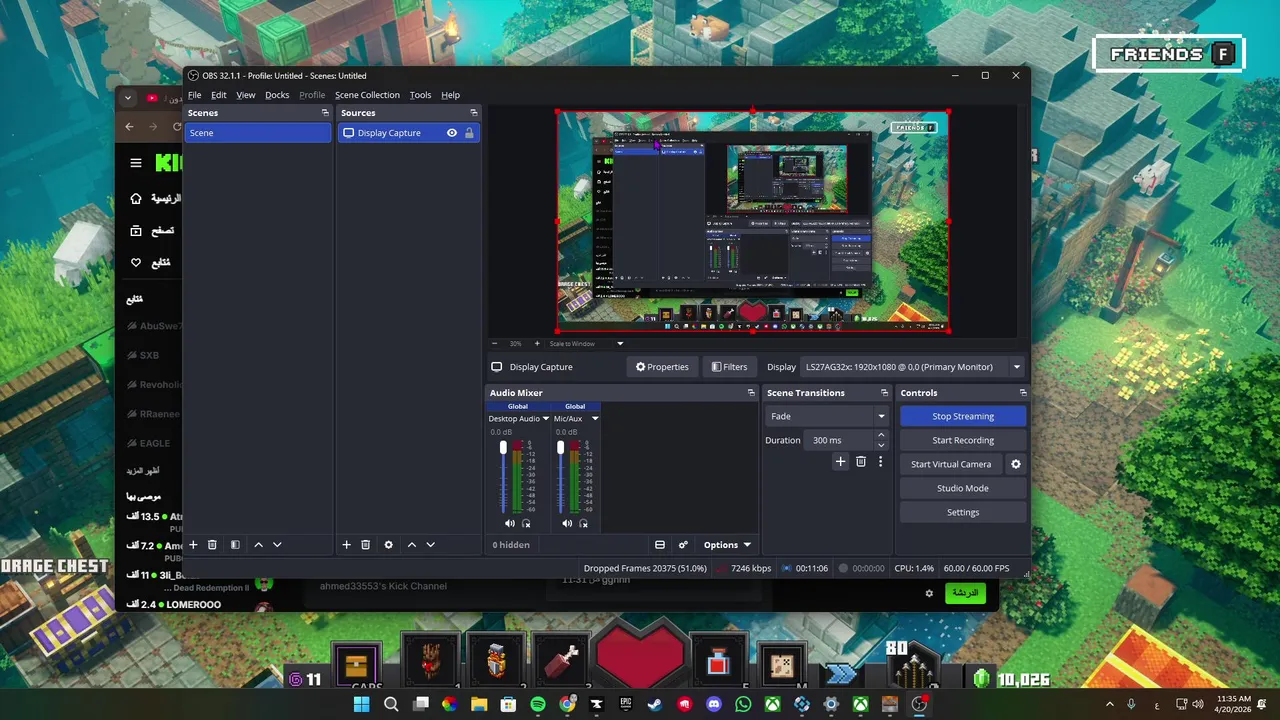
Task: Move scene up with Scenes panel arrow
Action: point(258,545)
